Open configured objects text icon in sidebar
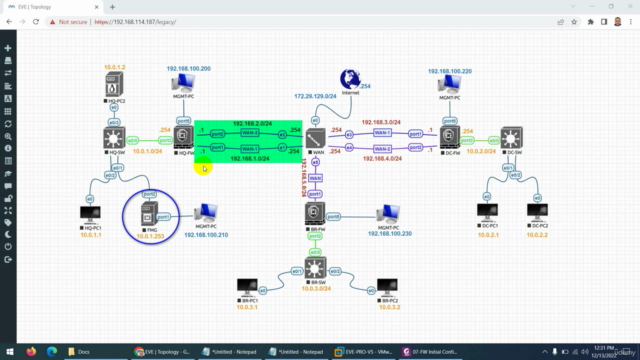 pyautogui.click(x=8, y=99)
